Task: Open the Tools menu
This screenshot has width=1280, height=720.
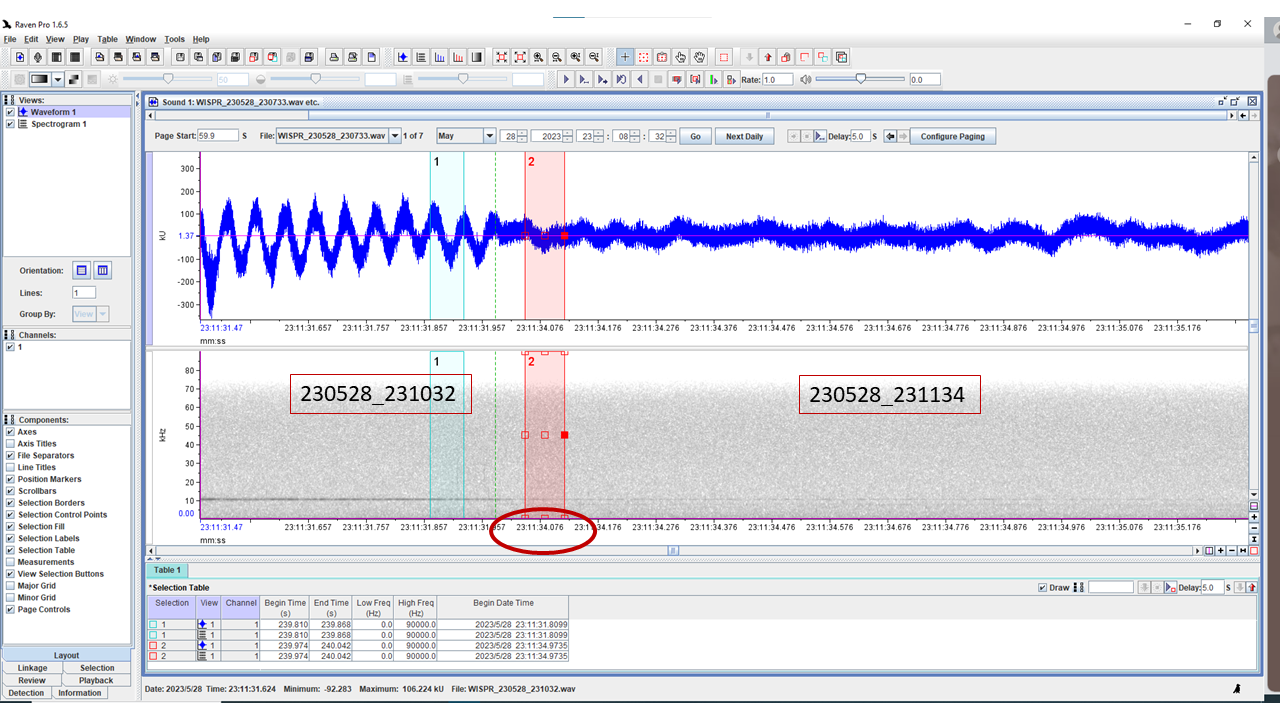Action: coord(174,39)
